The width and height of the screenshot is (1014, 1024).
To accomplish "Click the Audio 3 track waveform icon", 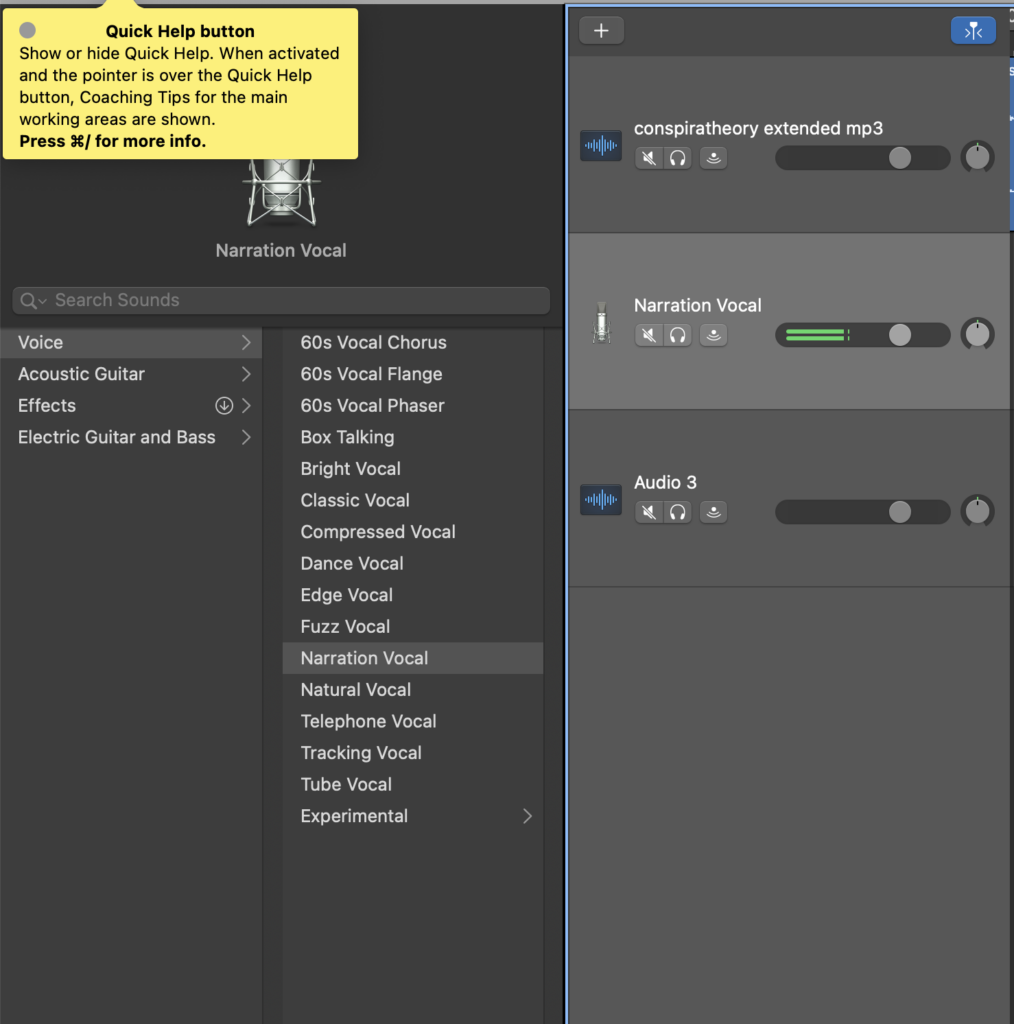I will tap(601, 500).
